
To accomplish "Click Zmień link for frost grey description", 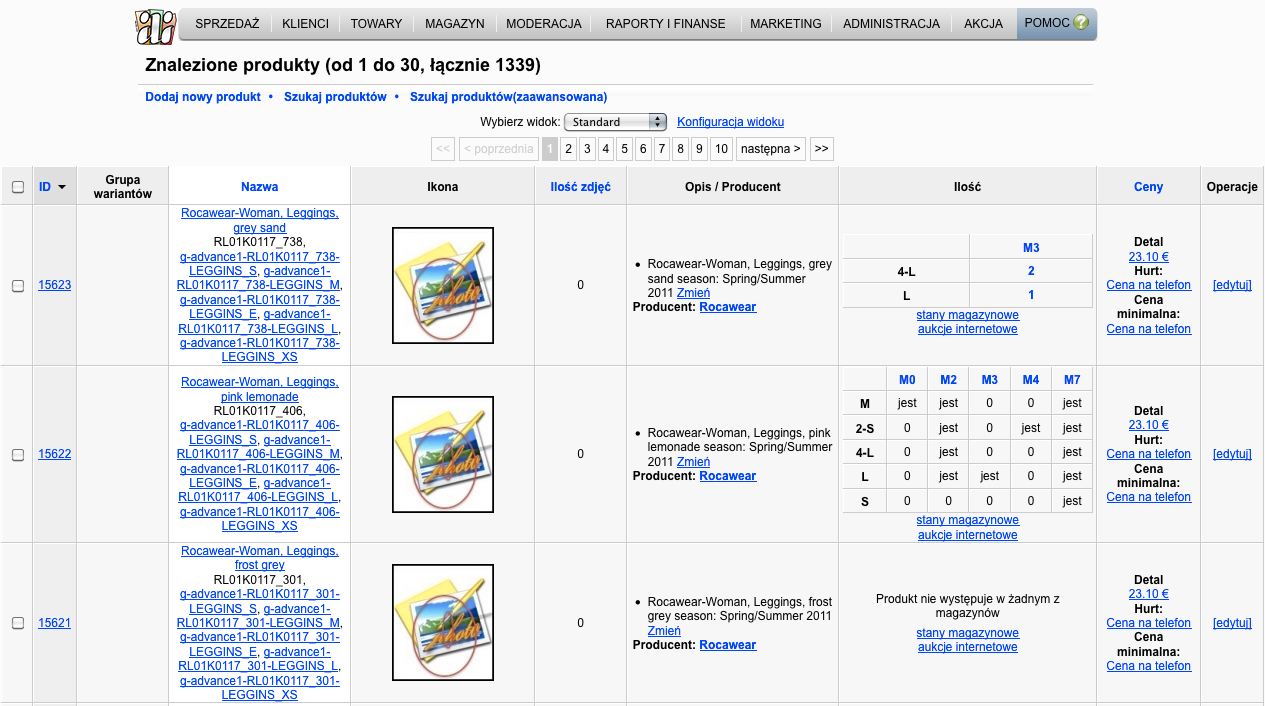I will tap(664, 631).
